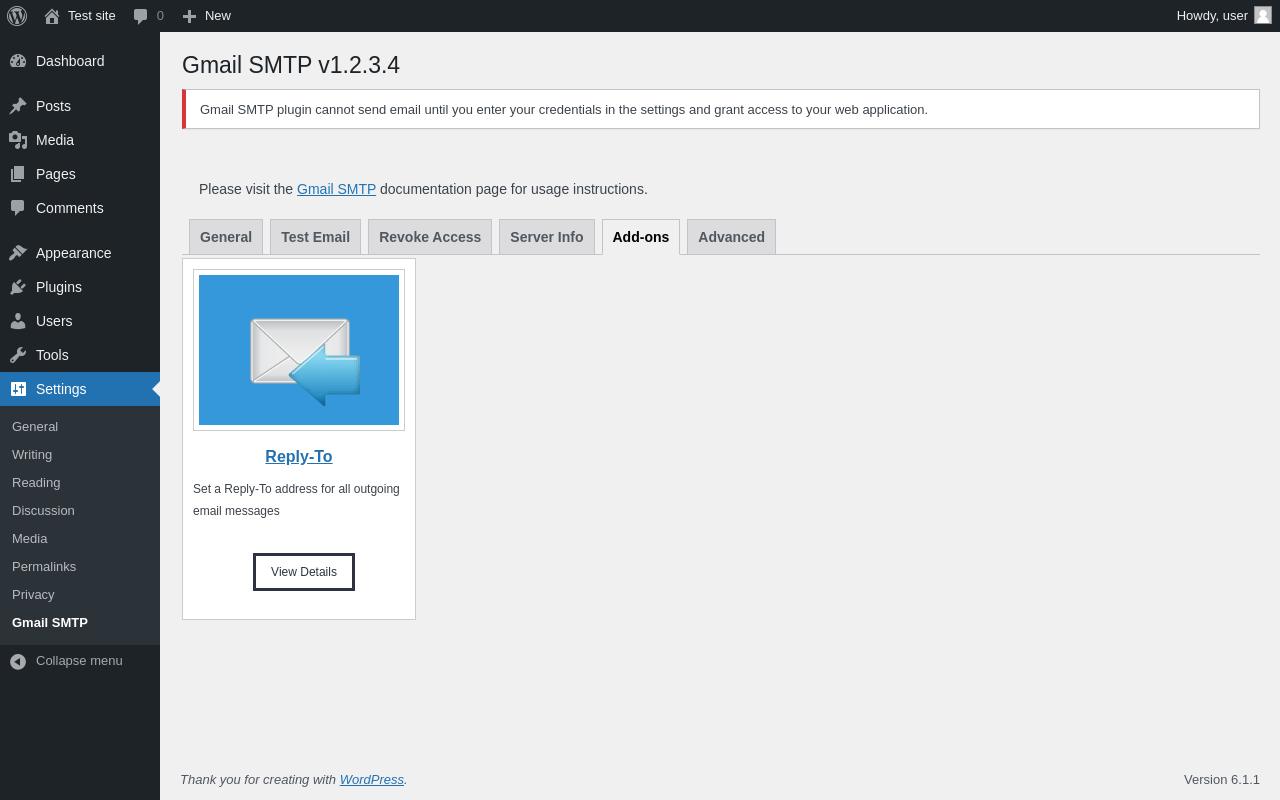This screenshot has height=800, width=1280.
Task: Click the credentials warning notice text
Action: (x=564, y=109)
